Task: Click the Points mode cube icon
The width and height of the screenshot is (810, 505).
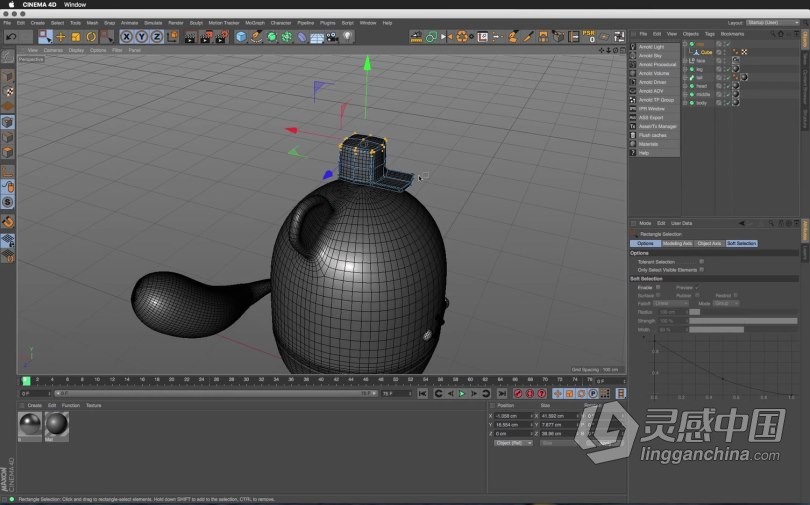Action: (x=8, y=122)
